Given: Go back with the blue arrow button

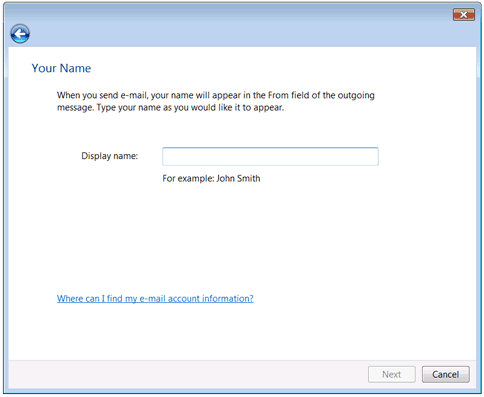Looking at the screenshot, I should click(20, 34).
